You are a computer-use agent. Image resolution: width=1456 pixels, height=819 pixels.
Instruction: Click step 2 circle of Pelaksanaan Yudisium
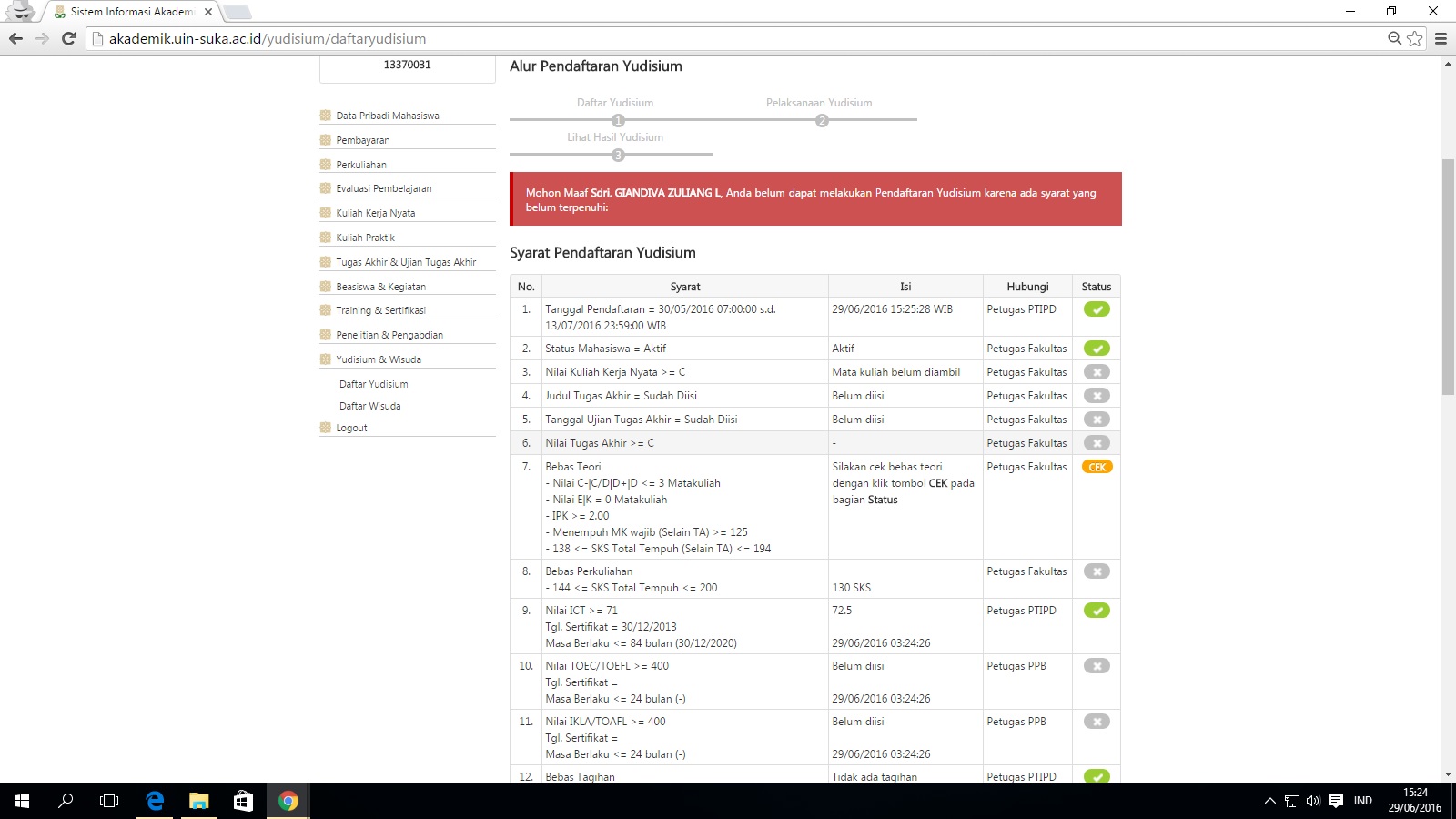(x=822, y=120)
